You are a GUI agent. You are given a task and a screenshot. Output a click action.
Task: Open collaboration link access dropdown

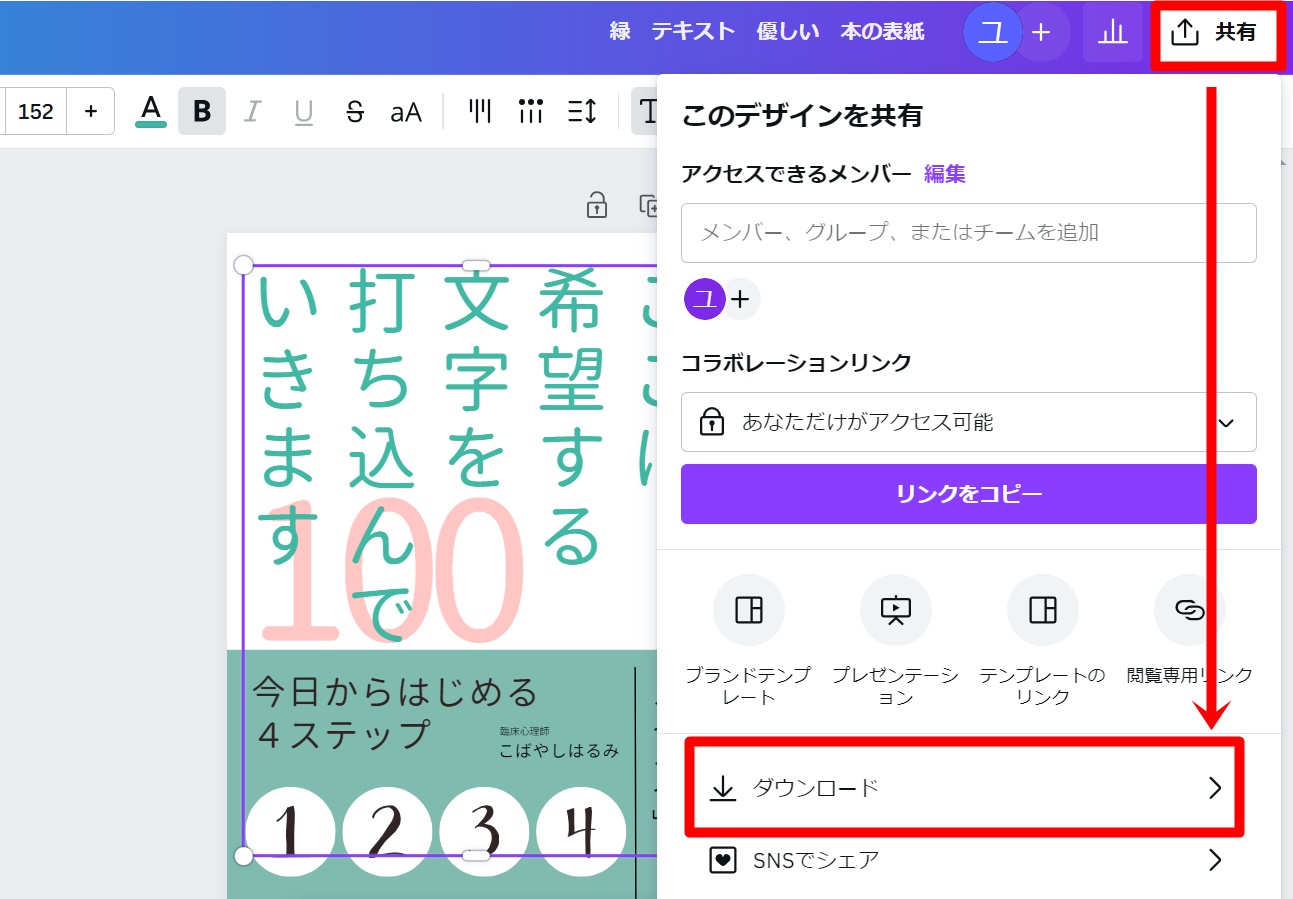coord(968,422)
